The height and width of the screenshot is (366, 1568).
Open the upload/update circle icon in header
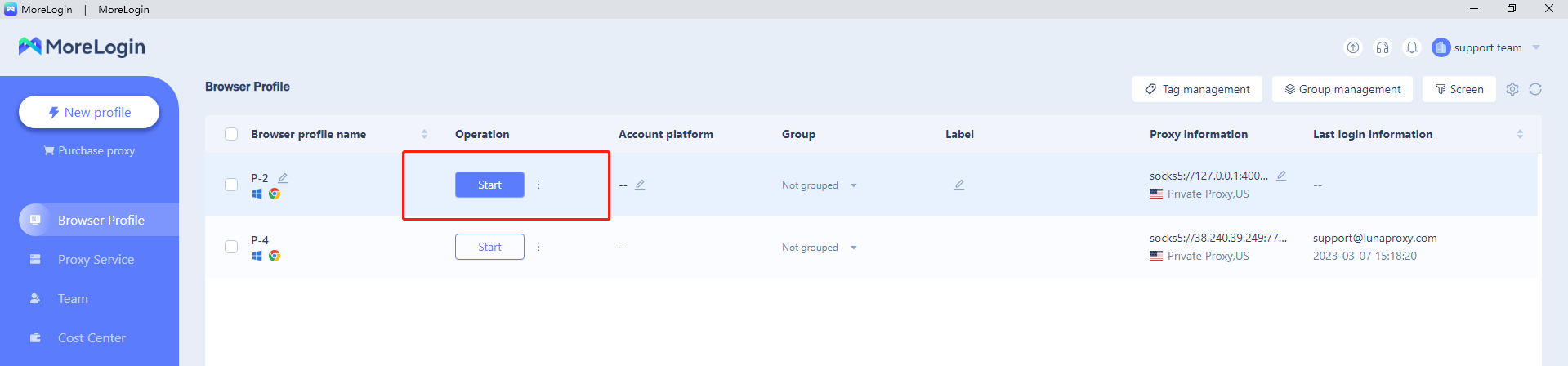1353,47
